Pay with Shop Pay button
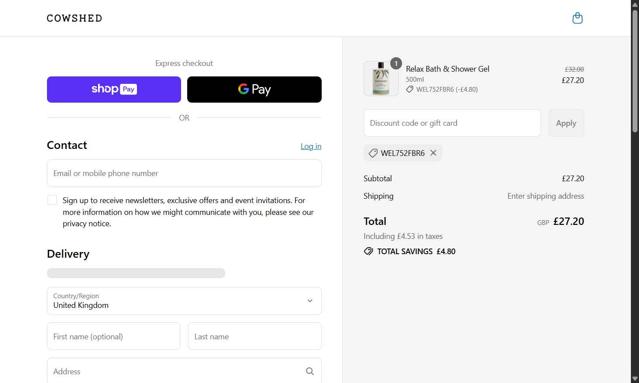Screen dimensions: 639x383 pos(114,89)
